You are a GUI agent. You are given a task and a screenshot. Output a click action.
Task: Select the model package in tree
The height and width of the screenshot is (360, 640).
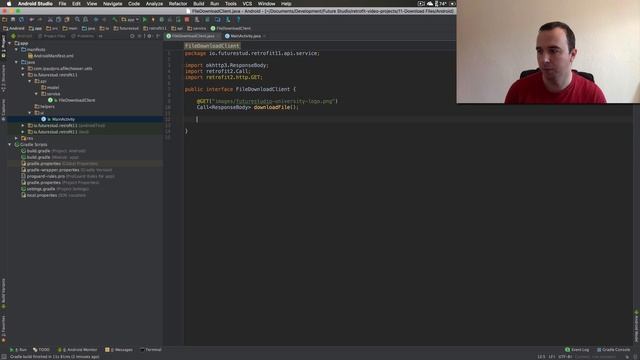tap(50, 87)
